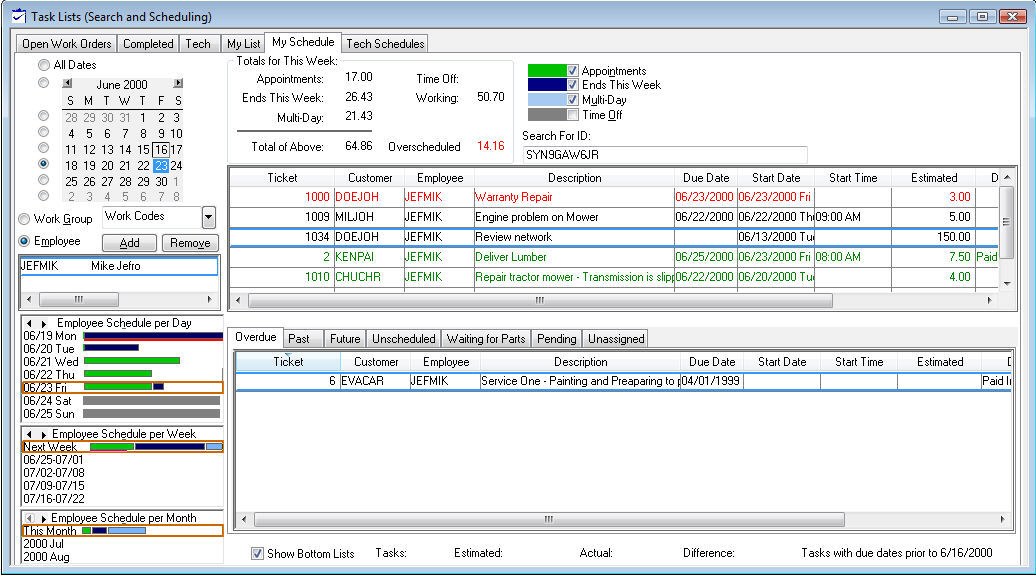Click right arrow of Employee Schedule per Day
The width and height of the screenshot is (1036, 576).
tap(42, 323)
